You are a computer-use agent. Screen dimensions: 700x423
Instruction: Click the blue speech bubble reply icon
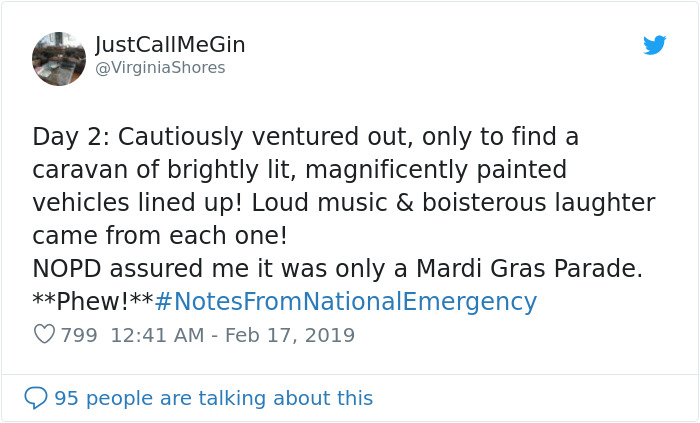36,398
